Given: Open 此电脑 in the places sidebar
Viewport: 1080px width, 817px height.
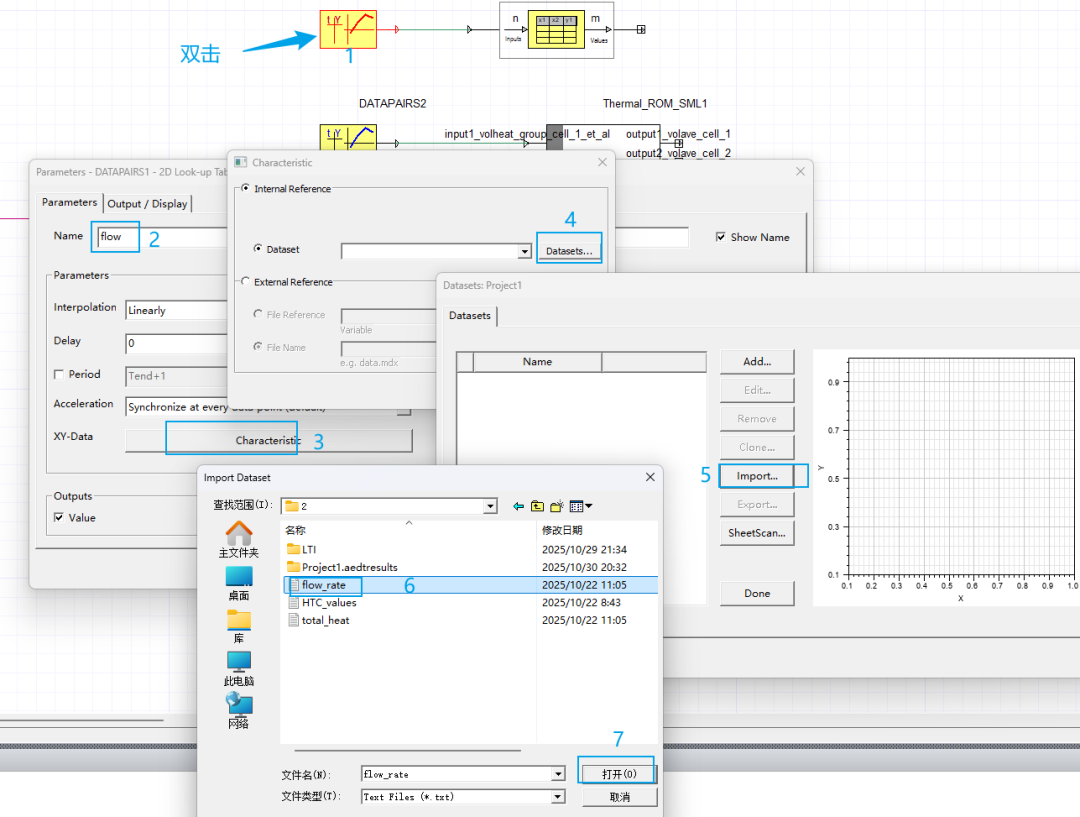Looking at the screenshot, I should tap(239, 668).
